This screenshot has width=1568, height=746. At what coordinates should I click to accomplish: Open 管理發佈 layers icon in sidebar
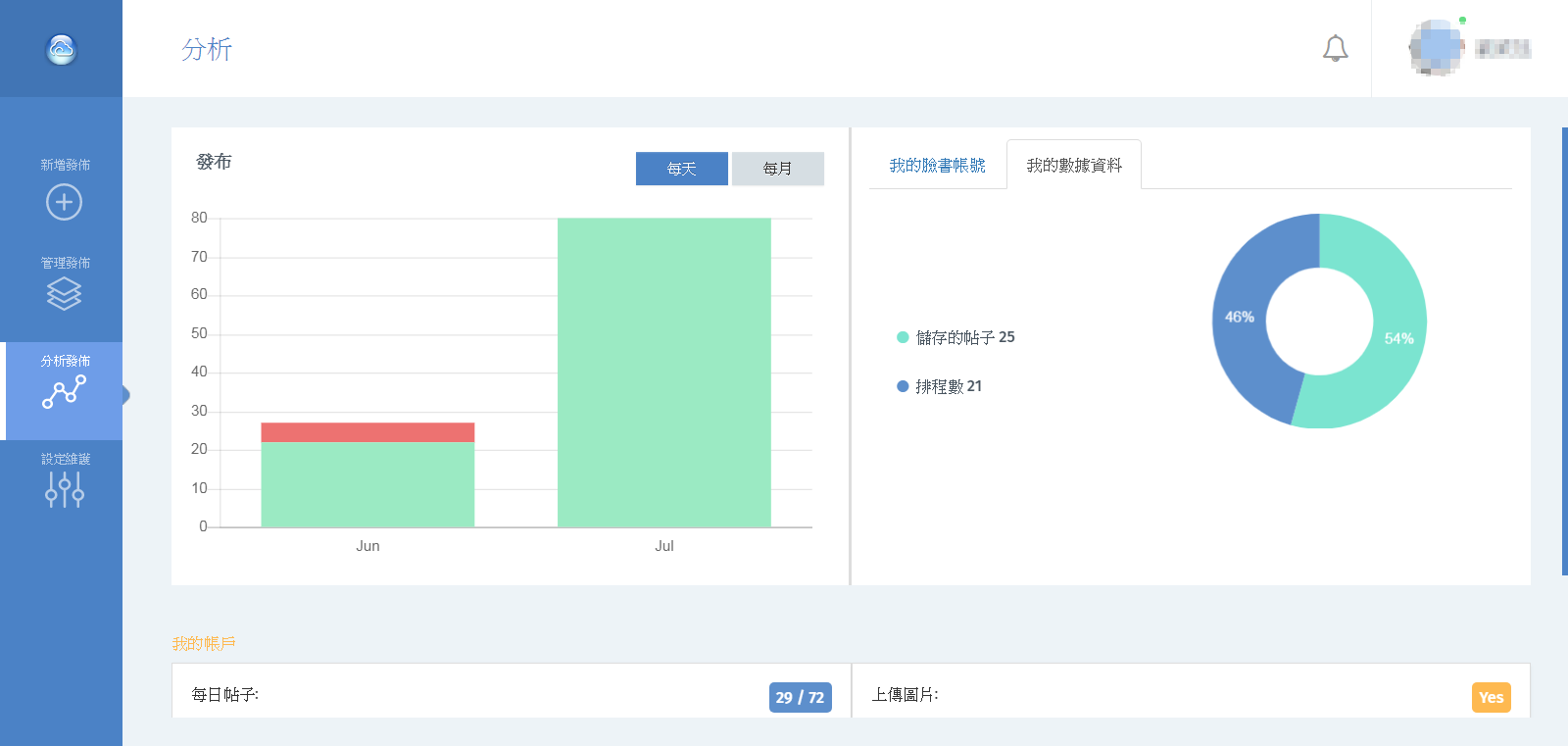(x=64, y=293)
